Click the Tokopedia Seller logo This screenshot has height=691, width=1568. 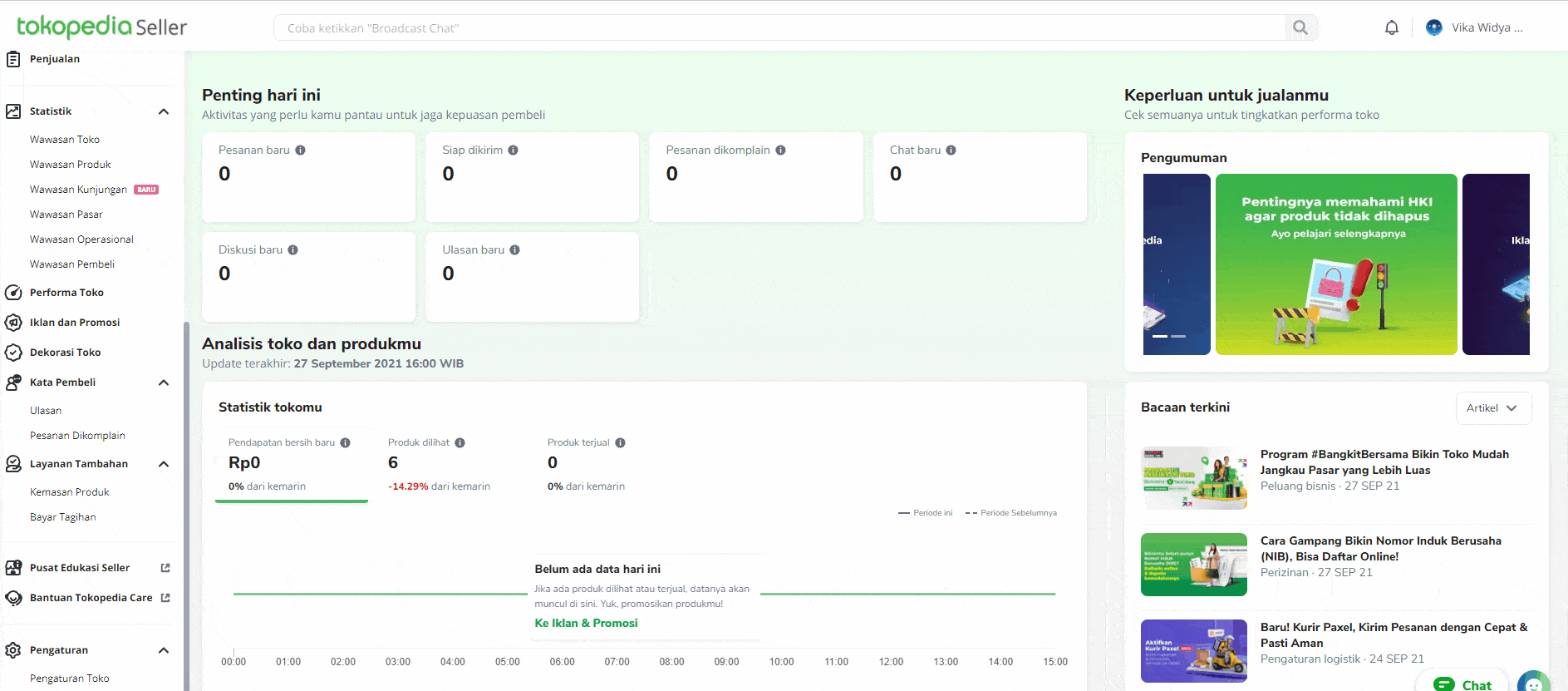101,27
